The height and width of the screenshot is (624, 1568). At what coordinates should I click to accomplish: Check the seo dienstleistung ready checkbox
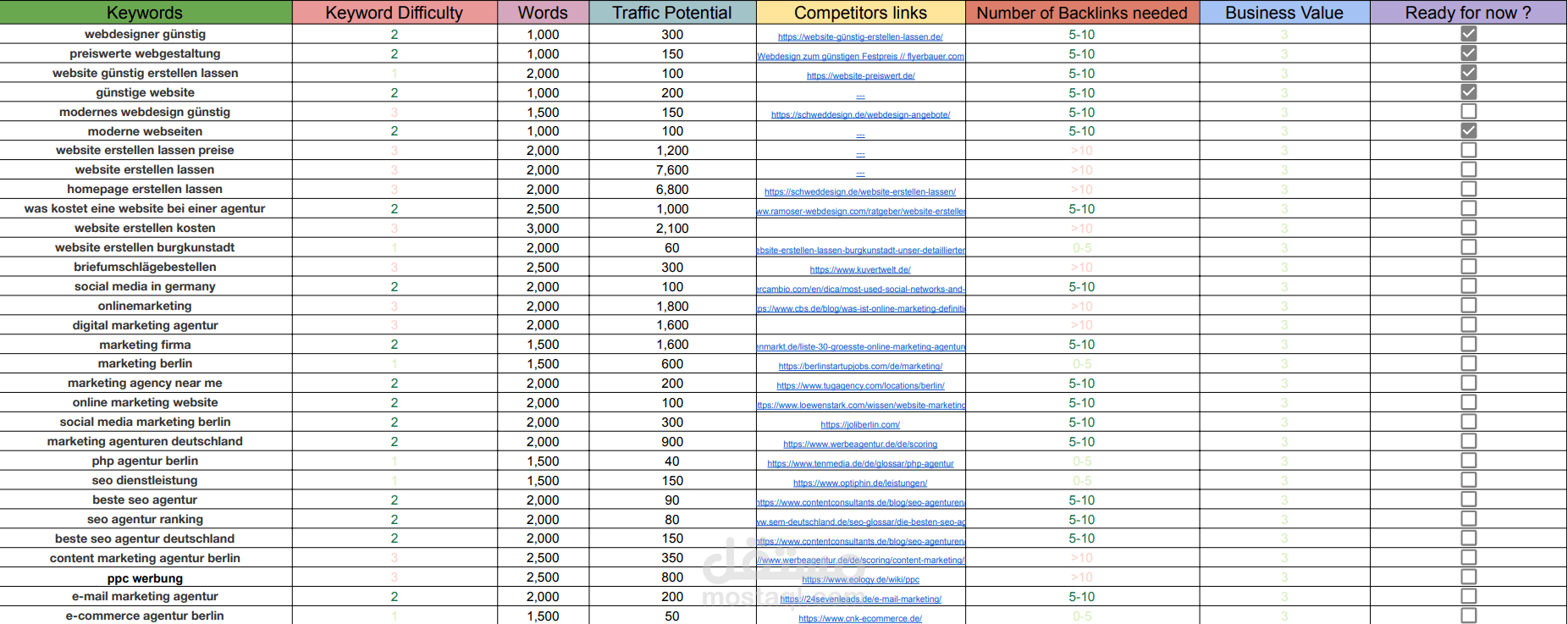tap(1468, 480)
